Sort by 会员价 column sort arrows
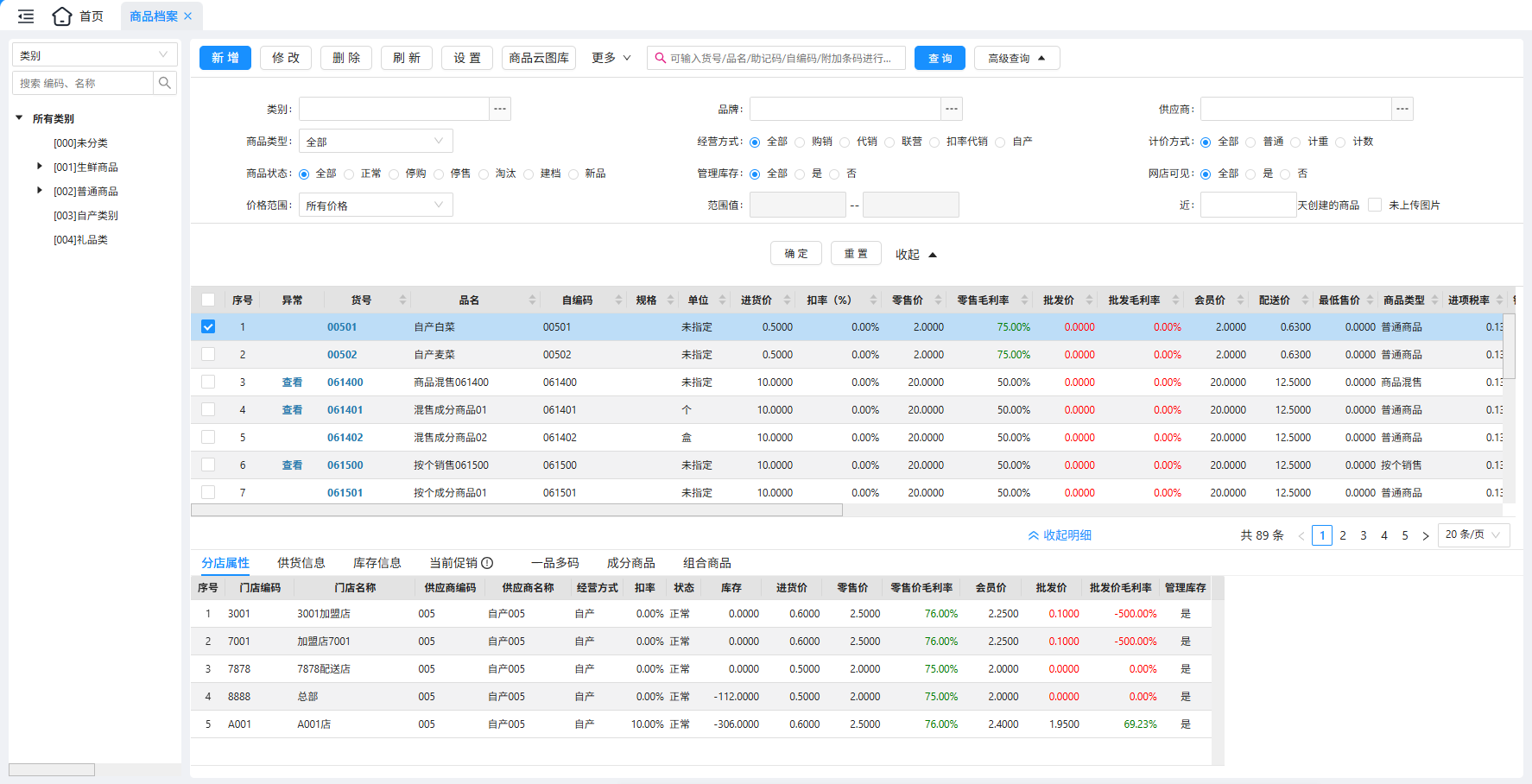 [1240, 300]
